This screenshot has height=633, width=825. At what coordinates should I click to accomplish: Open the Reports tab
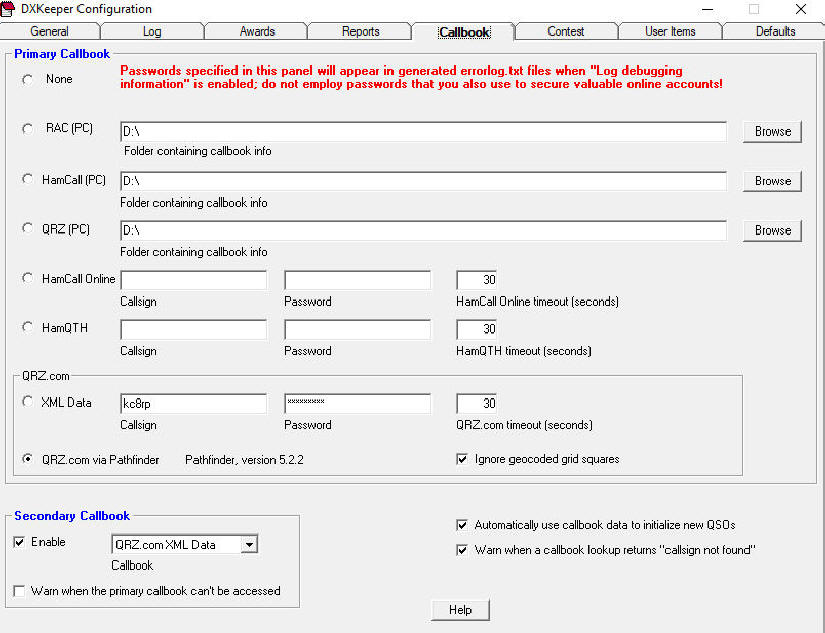[x=360, y=32]
